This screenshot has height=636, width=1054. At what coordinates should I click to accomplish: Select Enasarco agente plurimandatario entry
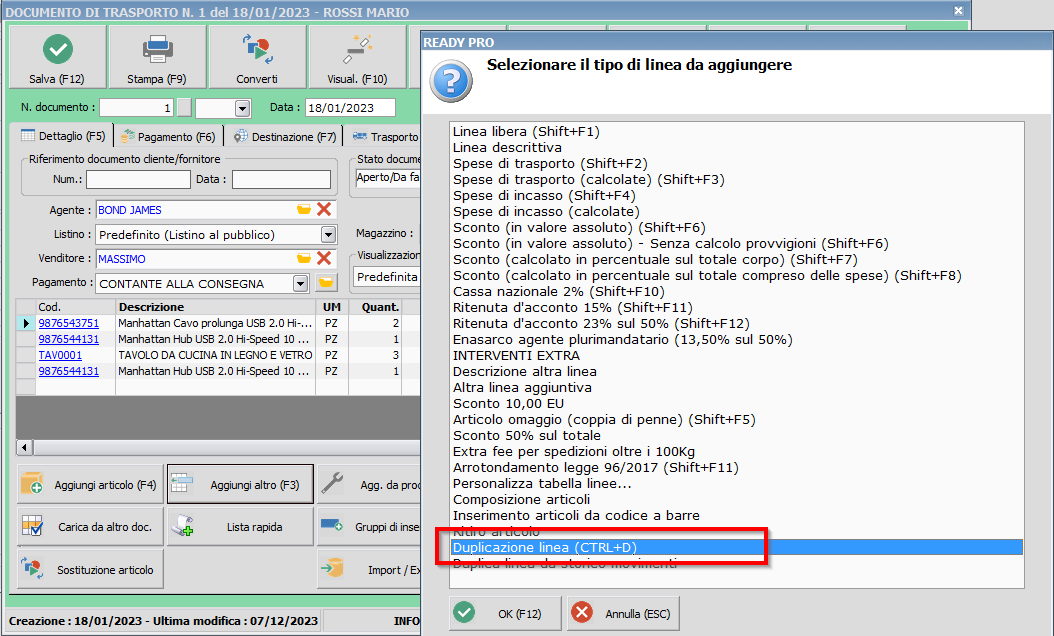pyautogui.click(x=623, y=340)
